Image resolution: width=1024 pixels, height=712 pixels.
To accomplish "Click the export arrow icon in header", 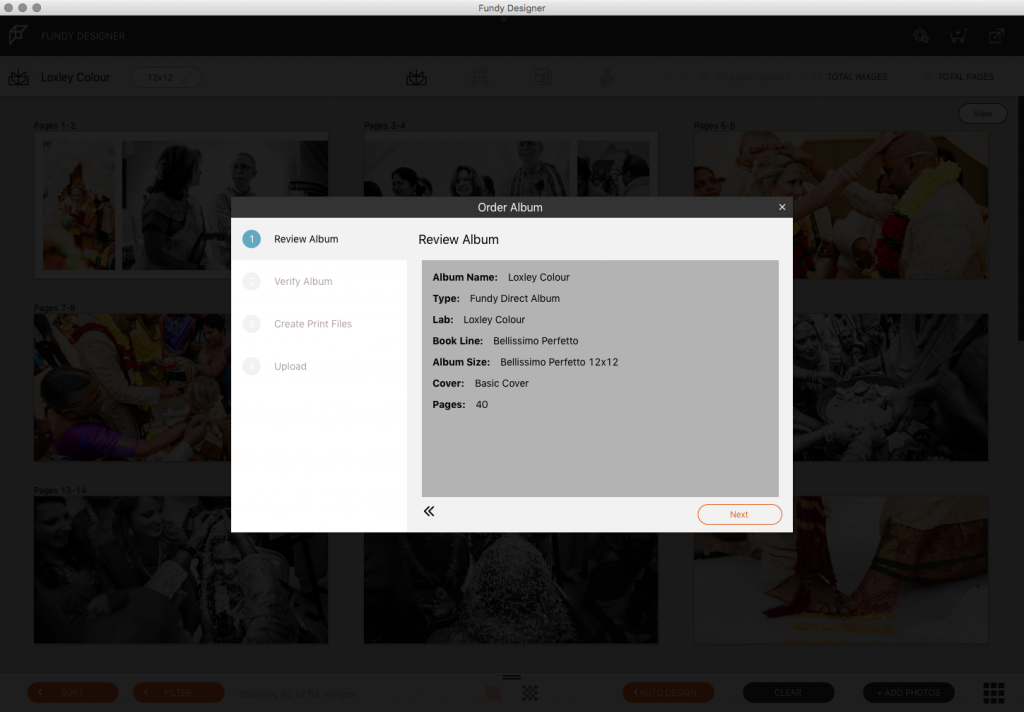I will pyautogui.click(x=996, y=36).
